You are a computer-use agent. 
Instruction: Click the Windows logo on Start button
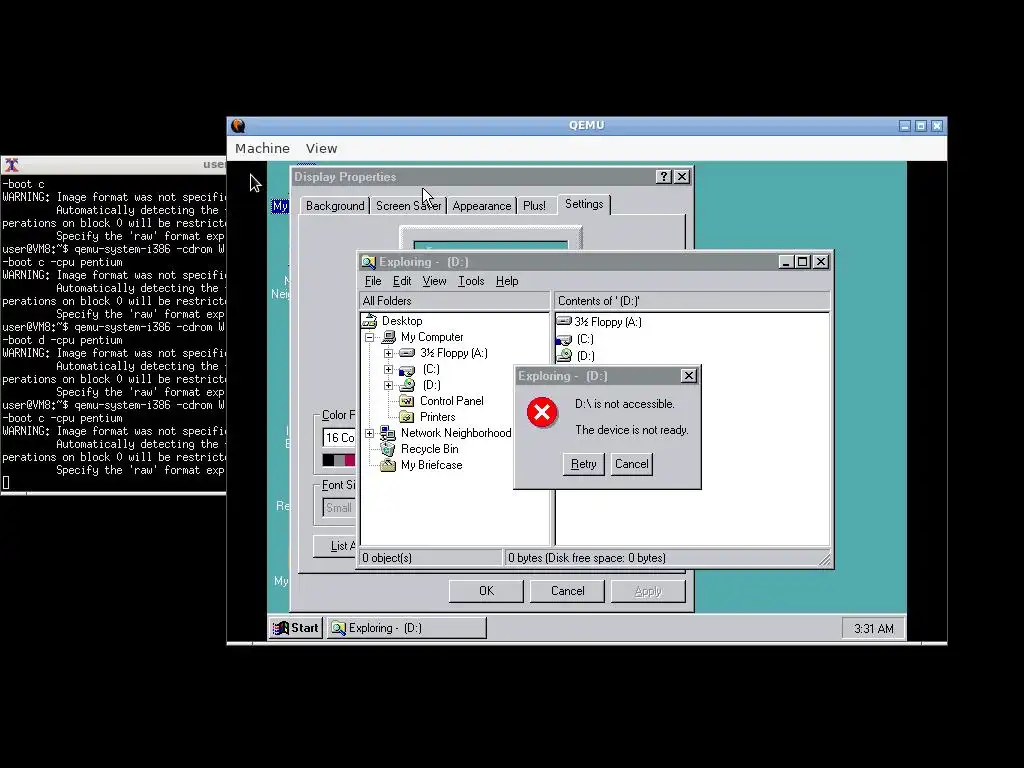tap(281, 628)
